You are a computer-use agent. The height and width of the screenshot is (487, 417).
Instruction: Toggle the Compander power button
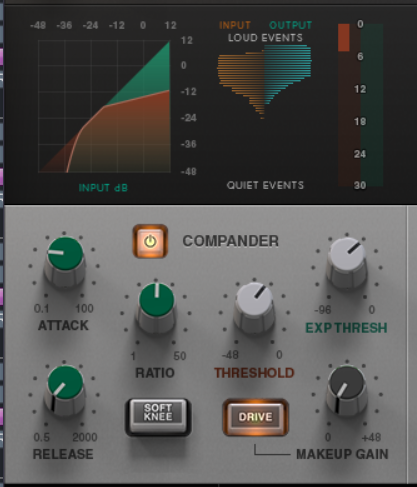150,241
